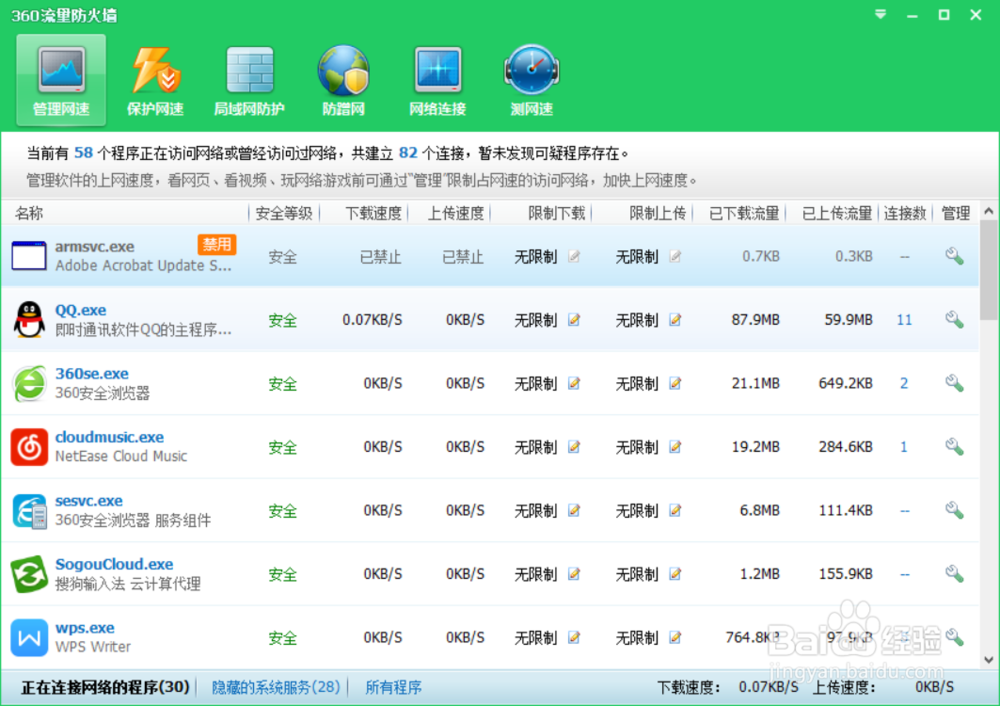Click the WPS Writer icon
1000x706 pixels.
[29, 637]
